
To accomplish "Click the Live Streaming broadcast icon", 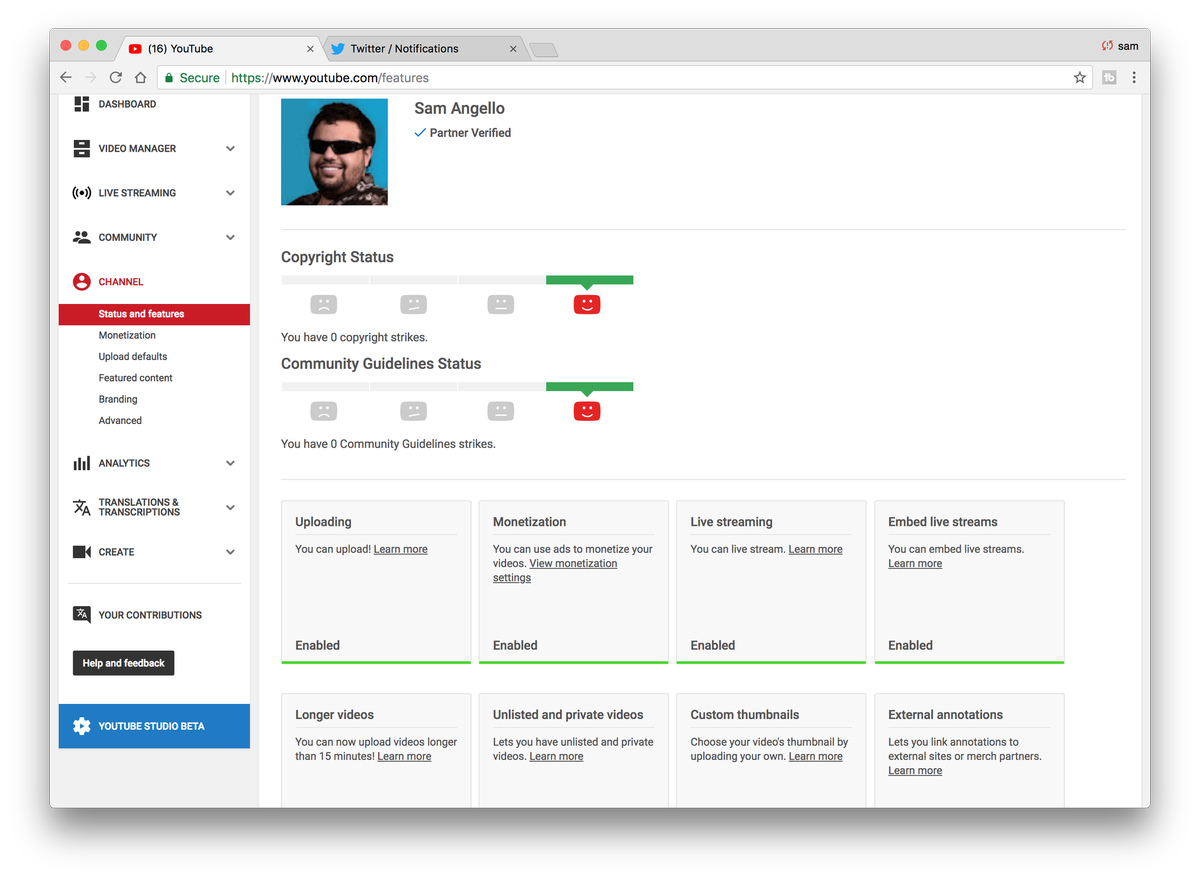I will point(82,193).
